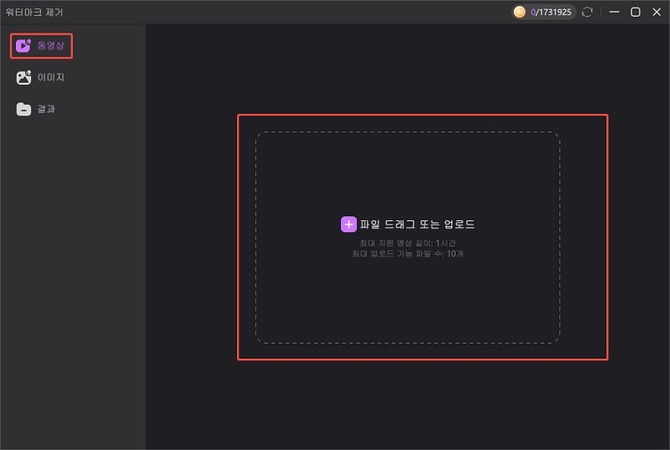Viewport: 670px width, 450px height.
Task: Click the 파일 드래그 또는 업로드 text
Action: point(416,225)
